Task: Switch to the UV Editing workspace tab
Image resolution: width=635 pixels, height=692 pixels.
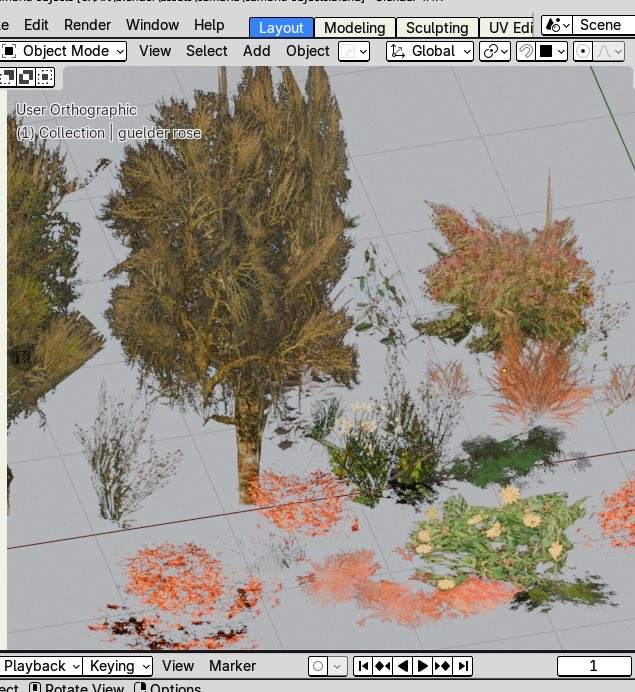Action: pyautogui.click(x=506, y=28)
